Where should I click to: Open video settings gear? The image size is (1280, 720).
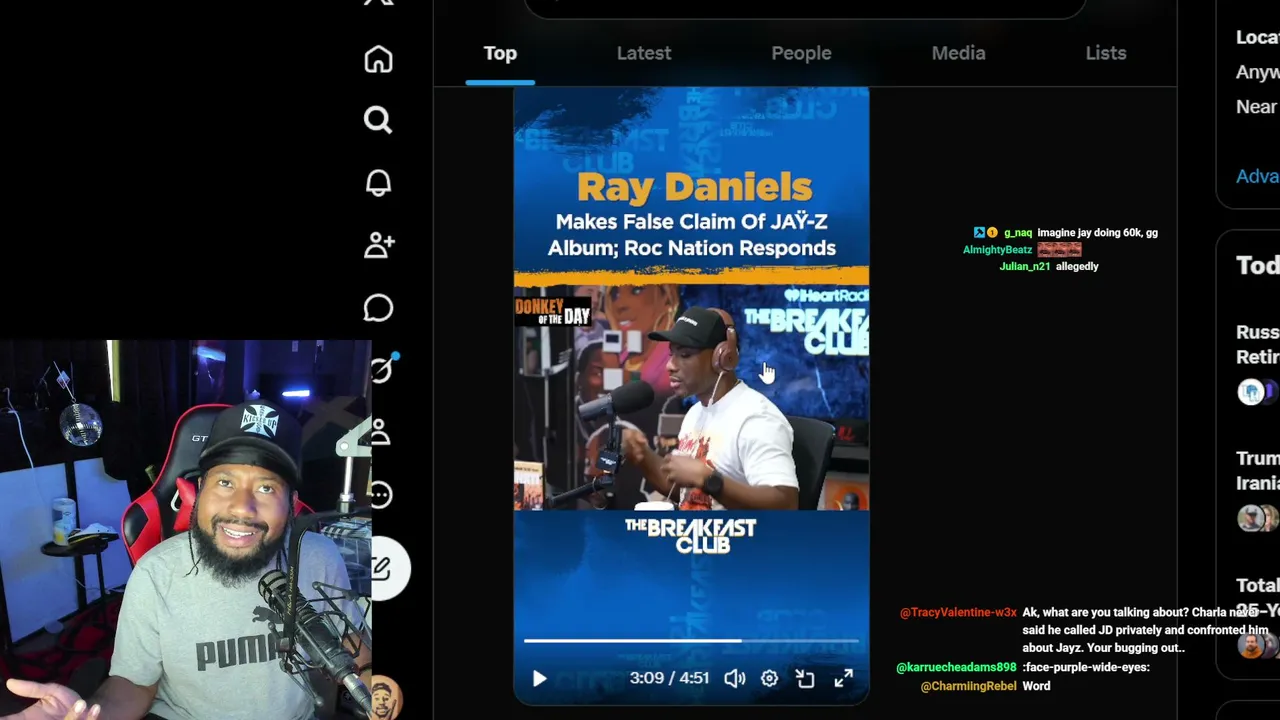[x=769, y=679]
